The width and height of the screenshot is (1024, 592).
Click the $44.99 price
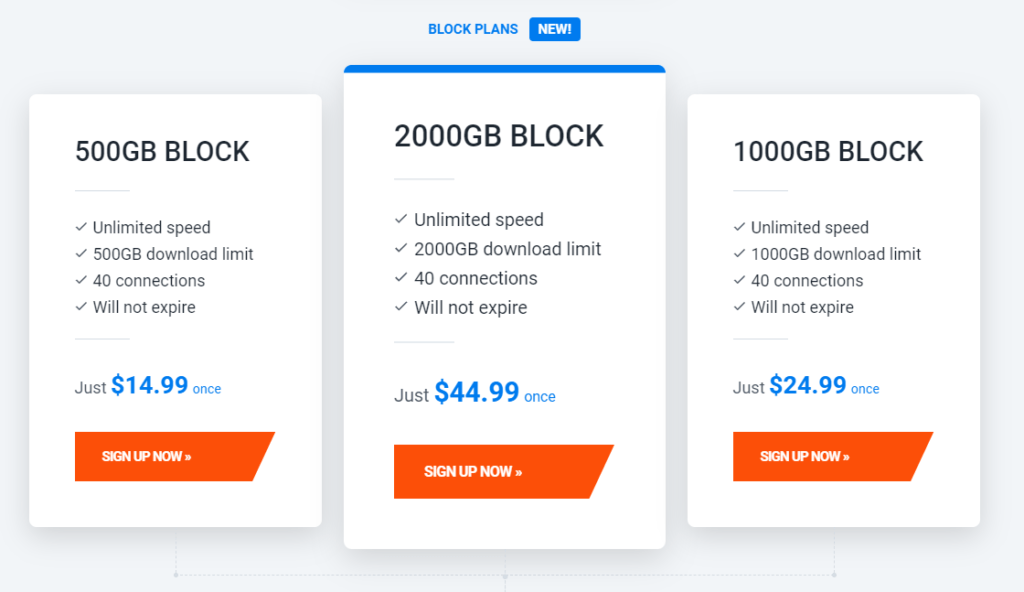477,392
